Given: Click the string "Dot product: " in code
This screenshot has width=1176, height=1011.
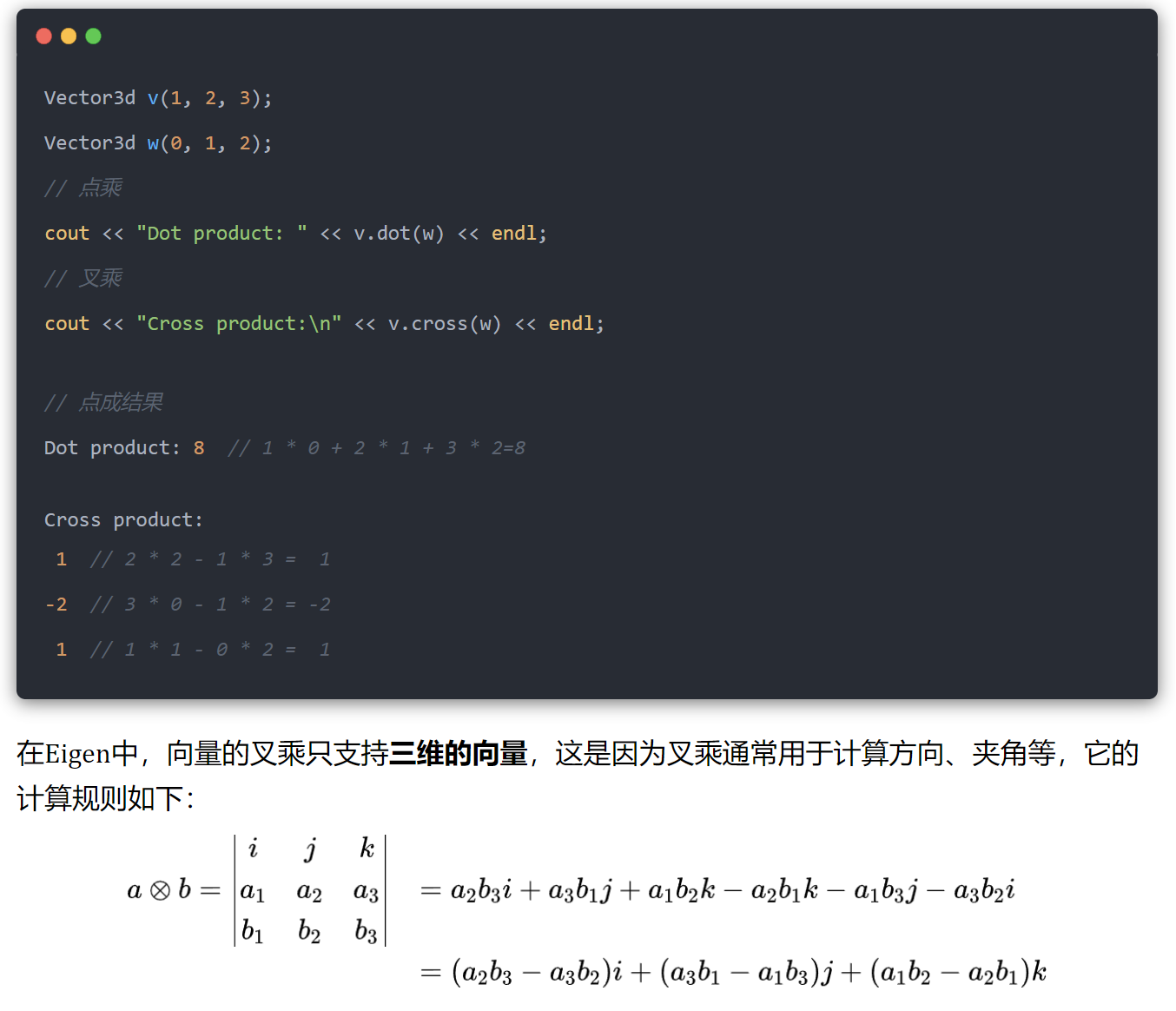Looking at the screenshot, I should tap(221, 234).
